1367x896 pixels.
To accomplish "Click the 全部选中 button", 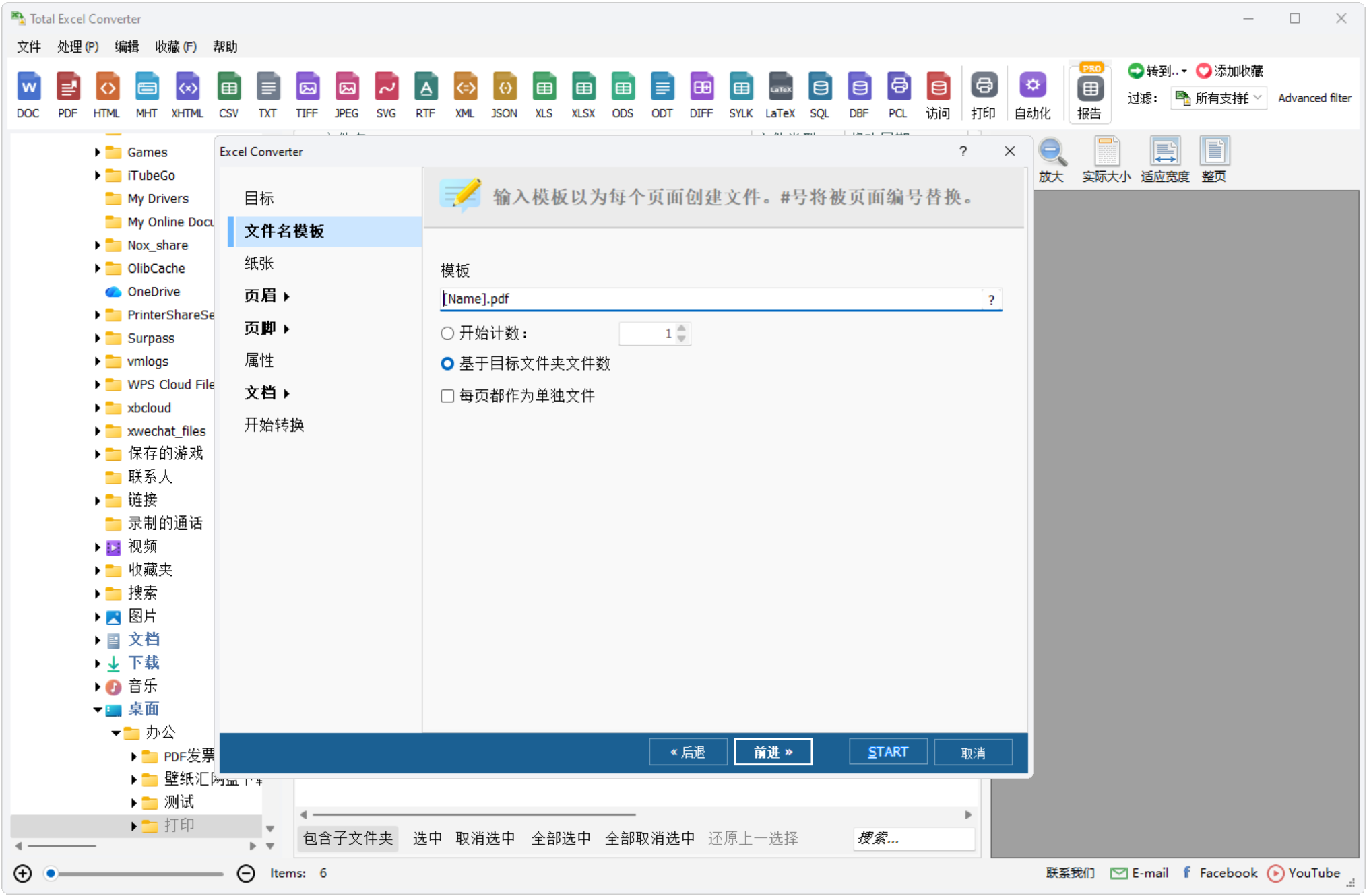I will (561, 839).
